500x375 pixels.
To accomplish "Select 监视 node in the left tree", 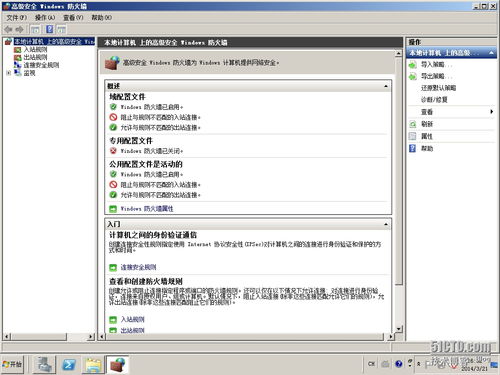I will coord(29,73).
